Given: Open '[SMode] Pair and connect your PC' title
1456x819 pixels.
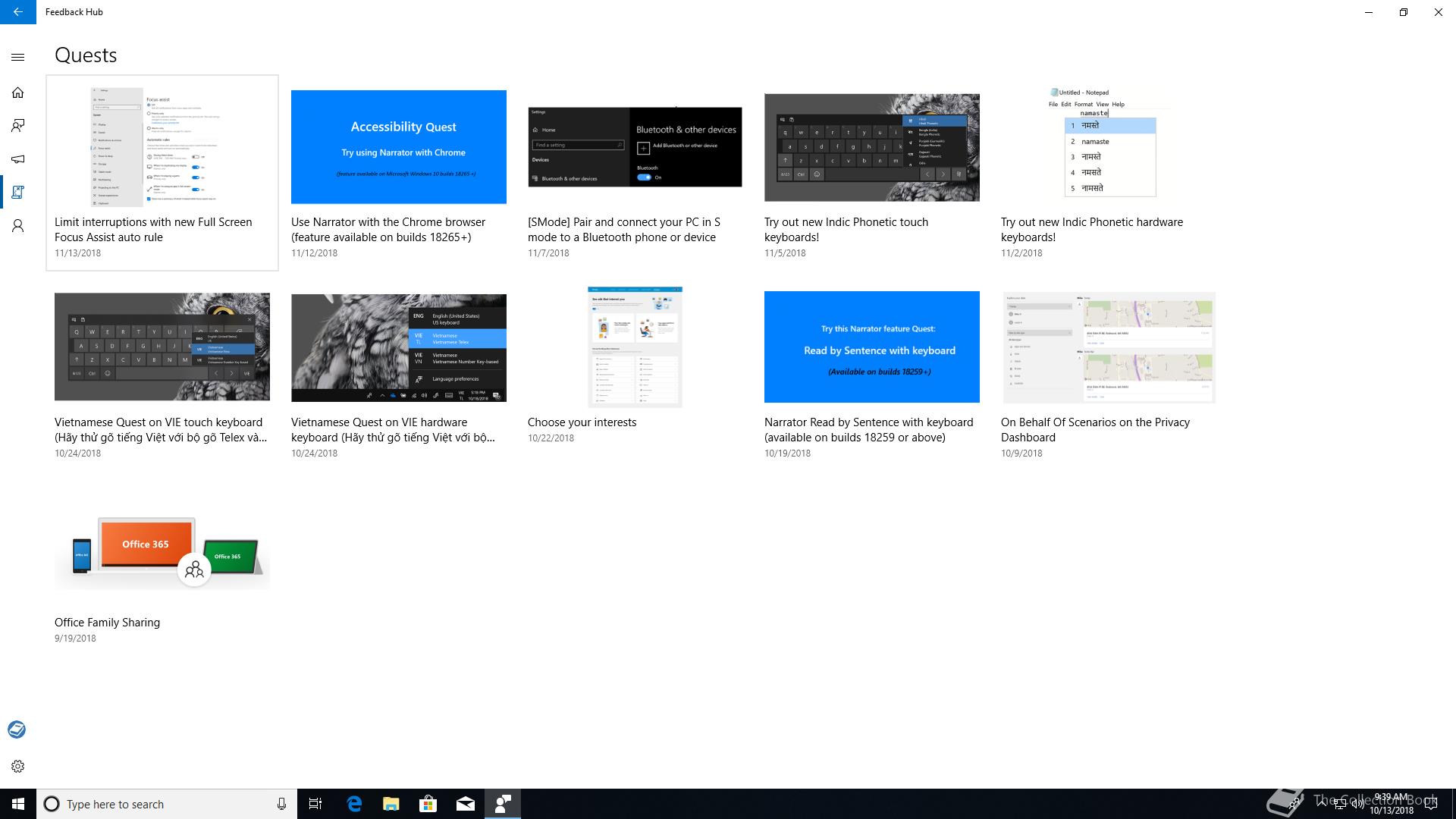Looking at the screenshot, I should point(624,230).
